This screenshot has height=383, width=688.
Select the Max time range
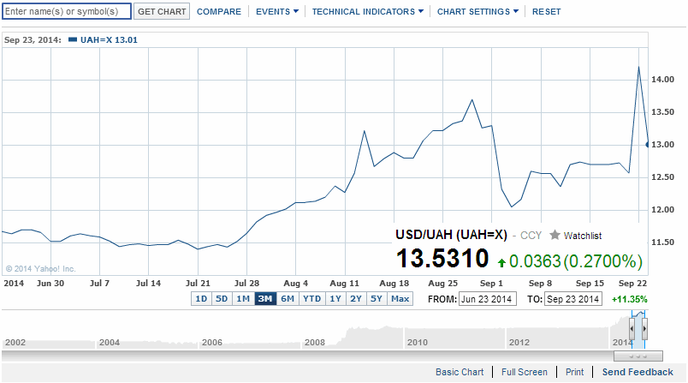point(400,299)
